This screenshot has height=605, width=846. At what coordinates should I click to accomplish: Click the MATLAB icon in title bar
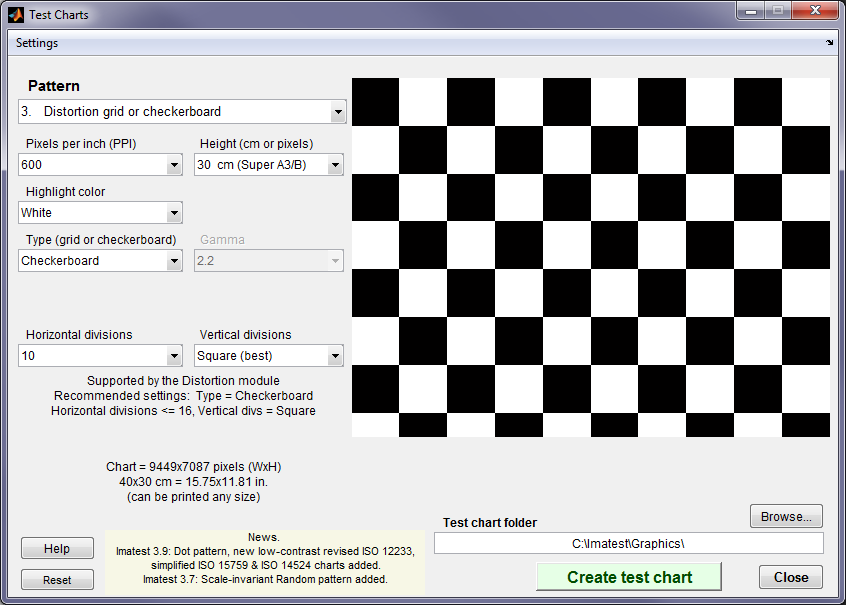coord(15,15)
